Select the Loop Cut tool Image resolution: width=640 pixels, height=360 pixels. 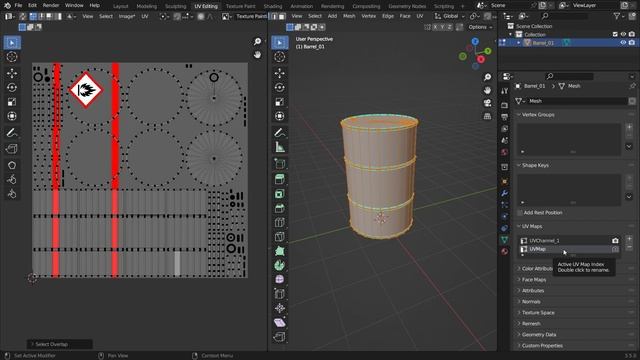point(280,222)
